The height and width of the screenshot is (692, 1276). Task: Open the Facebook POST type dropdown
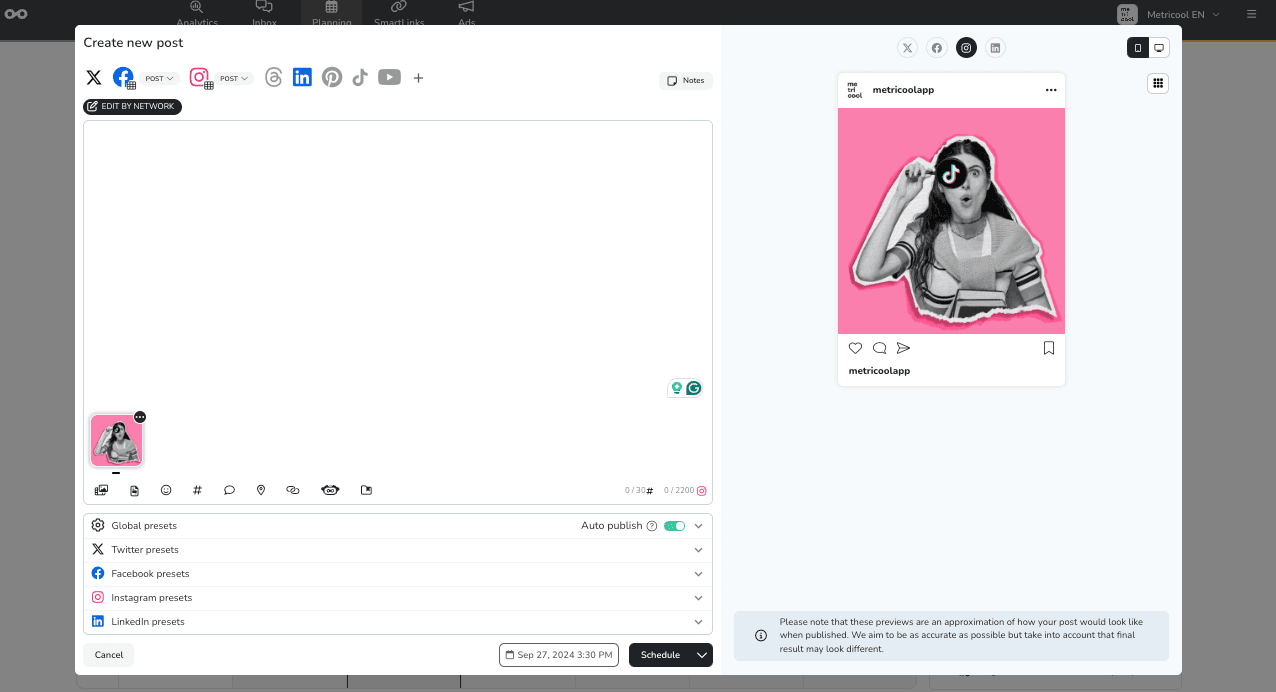click(158, 78)
